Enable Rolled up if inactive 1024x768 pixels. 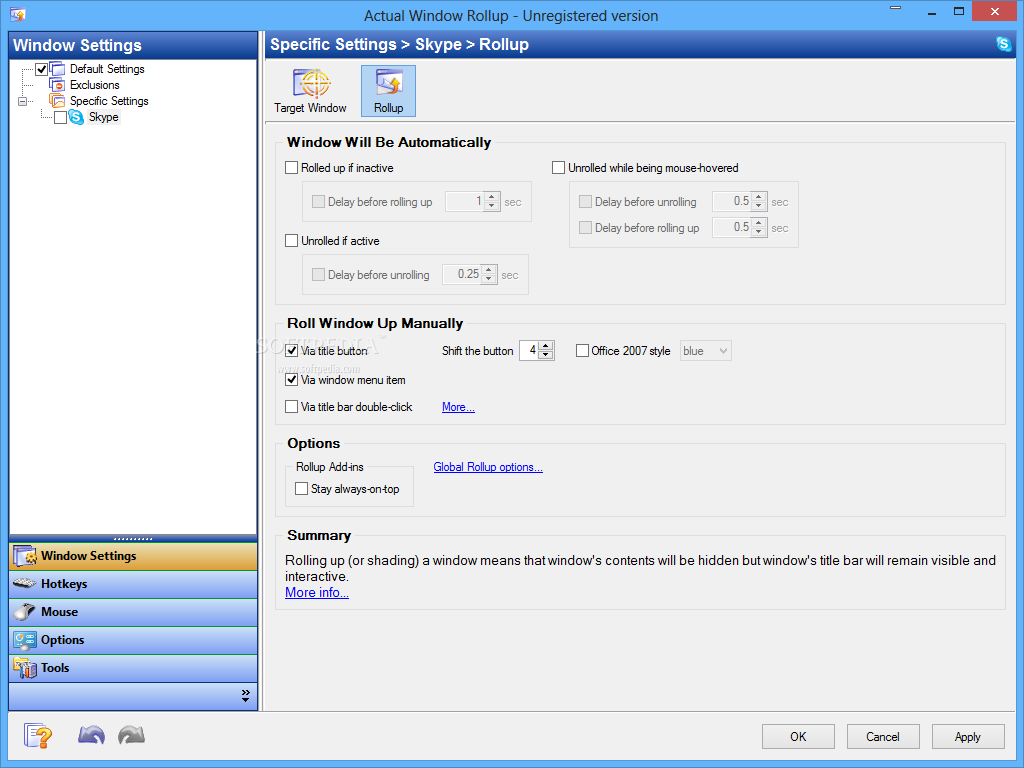click(x=292, y=168)
